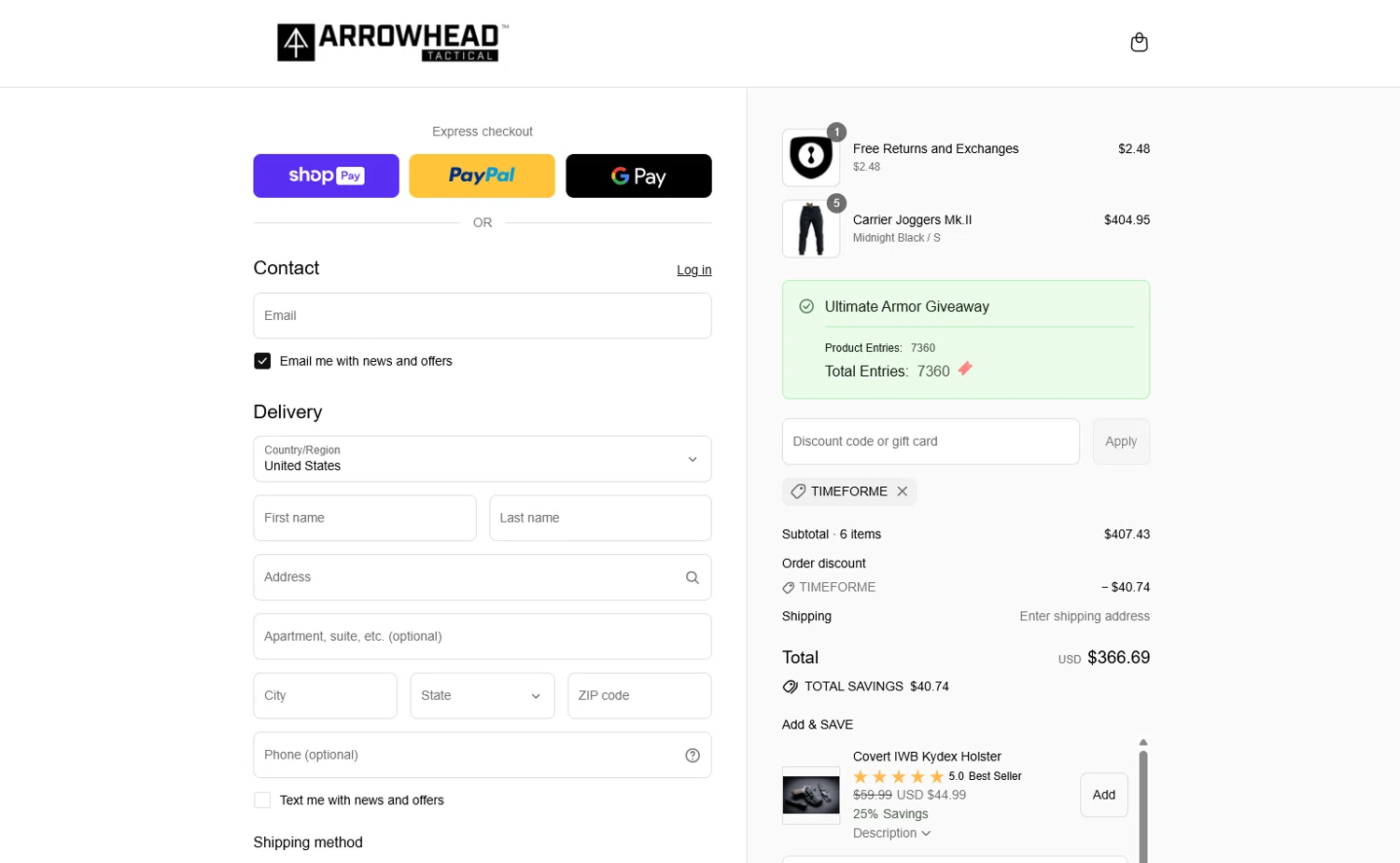Click the Apartment, suite, etc. field
Image resolution: width=1400 pixels, height=863 pixels.
(x=482, y=636)
